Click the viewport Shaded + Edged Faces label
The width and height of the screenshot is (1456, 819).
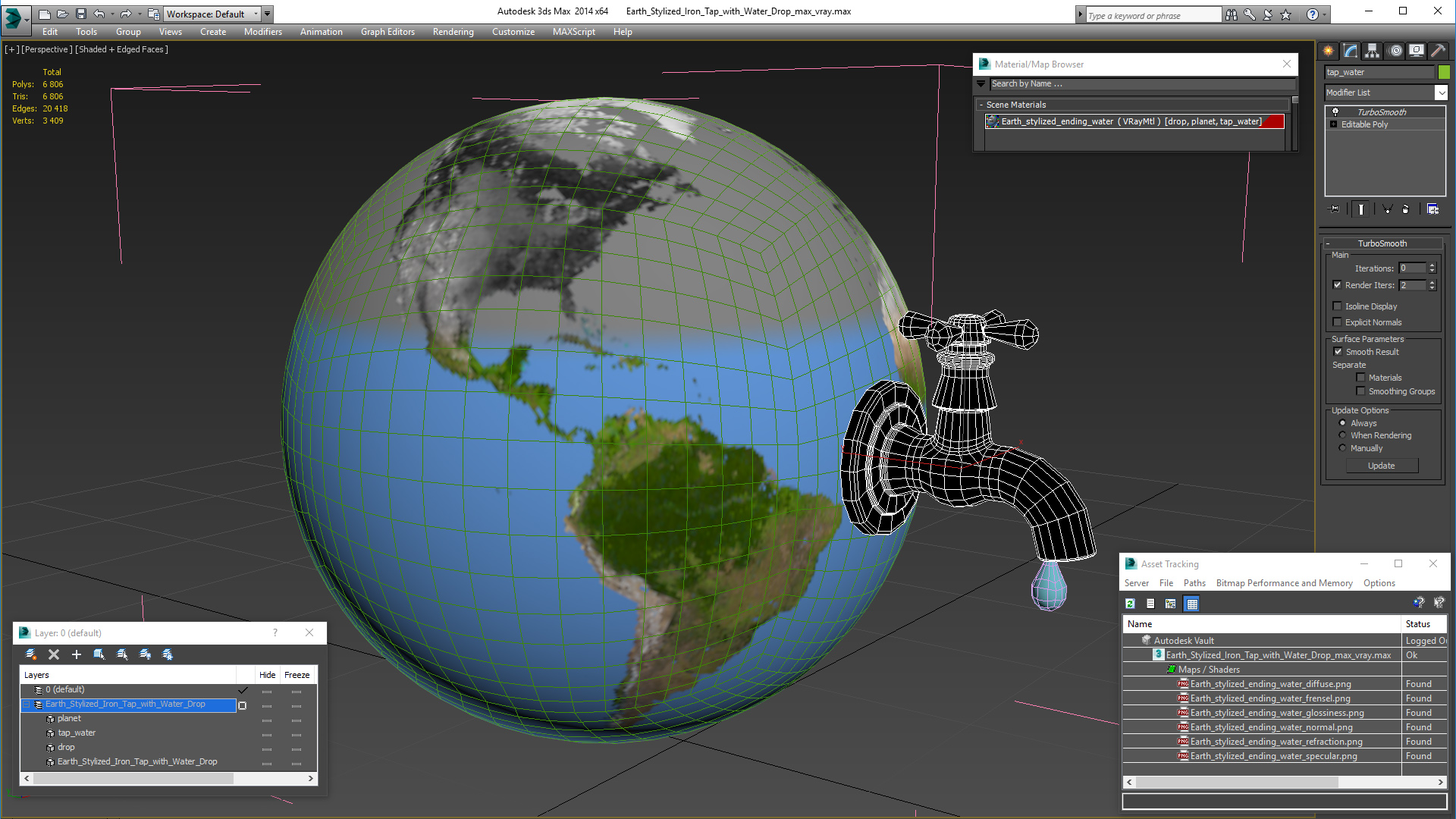click(121, 49)
